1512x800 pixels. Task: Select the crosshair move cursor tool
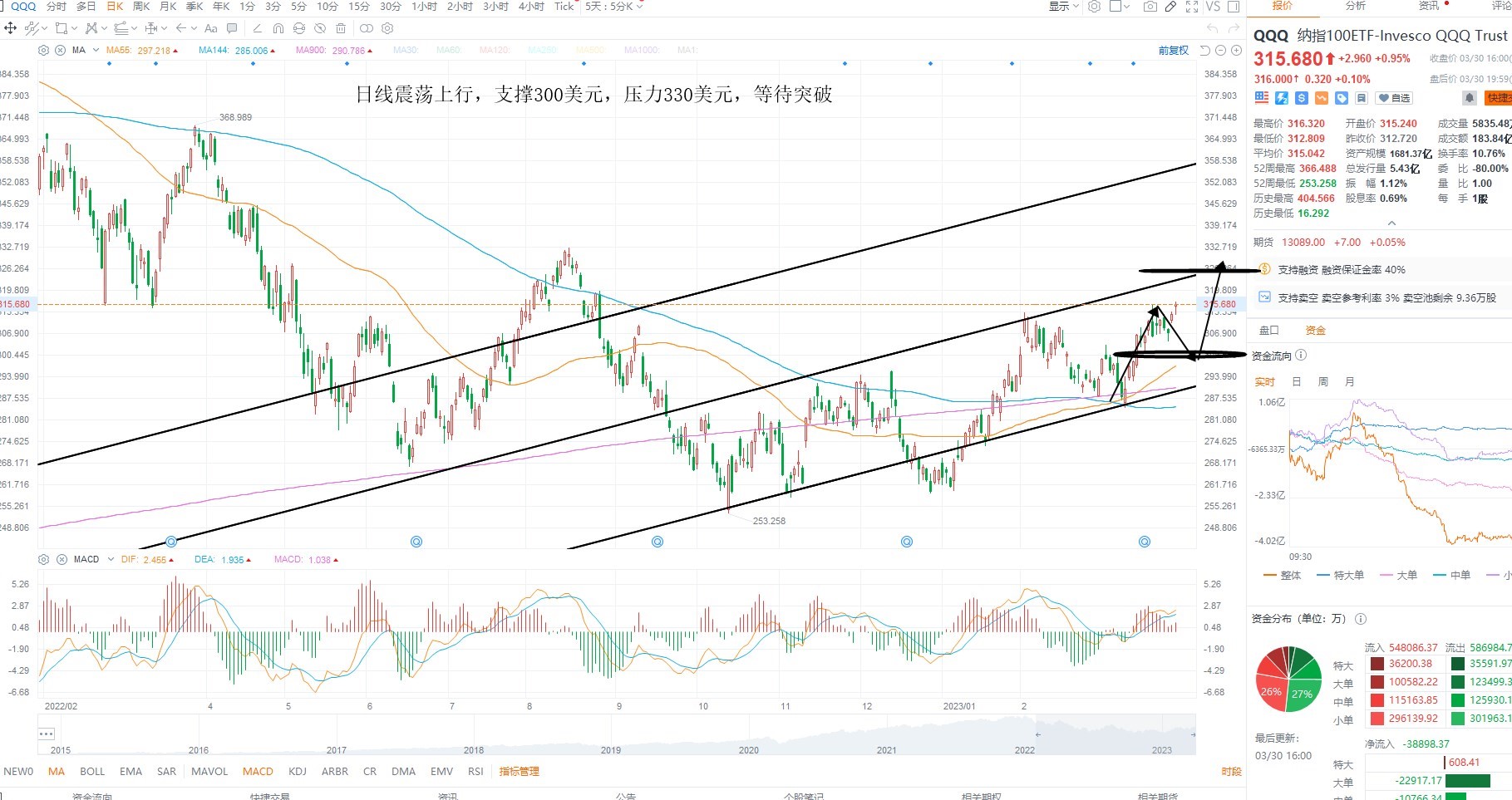10,28
